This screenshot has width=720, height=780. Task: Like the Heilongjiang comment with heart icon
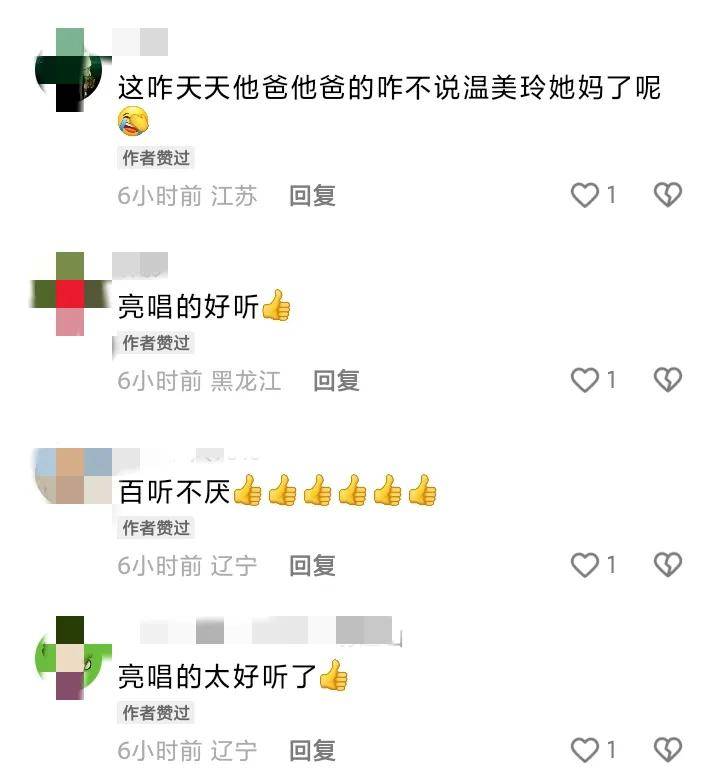pos(585,380)
